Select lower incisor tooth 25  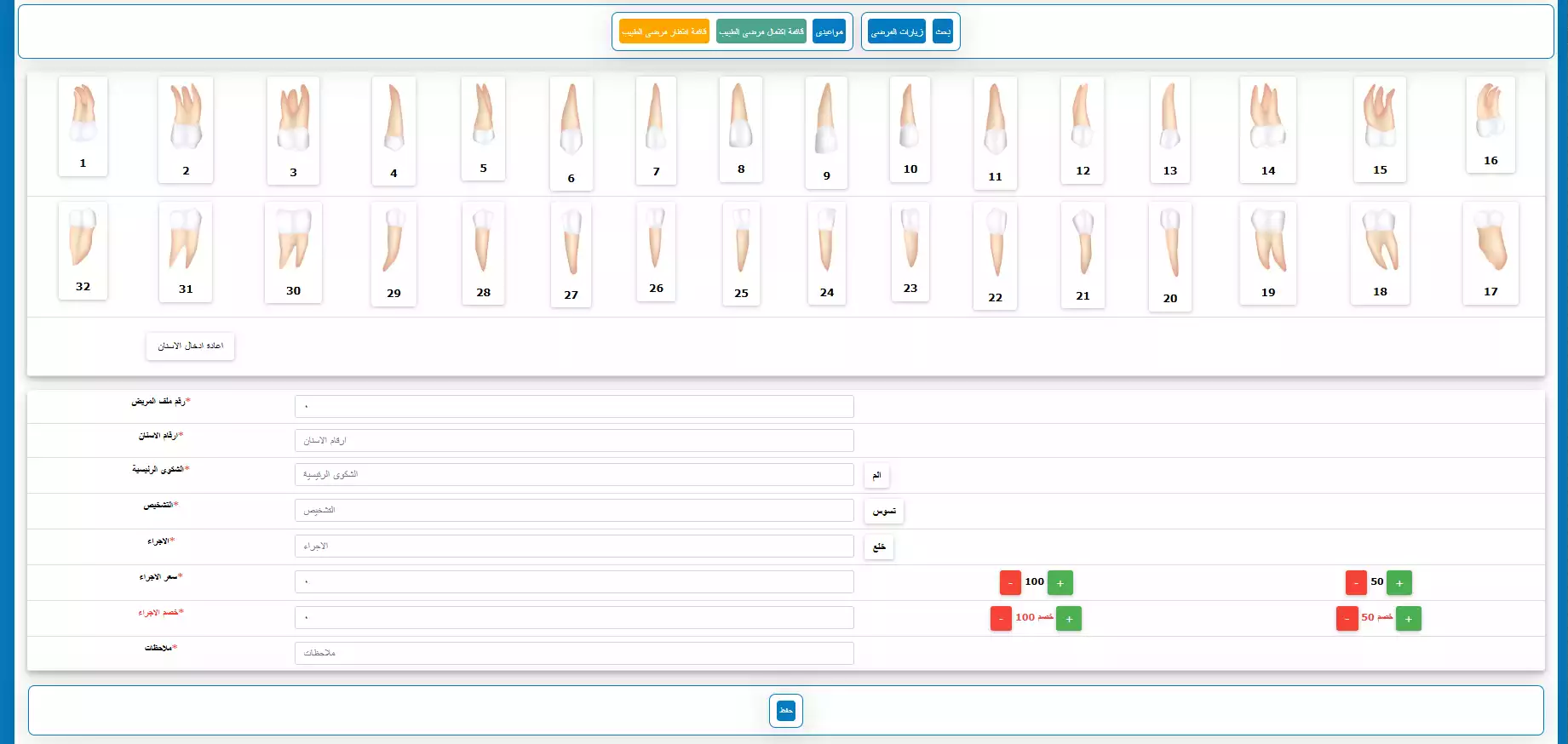(741, 254)
